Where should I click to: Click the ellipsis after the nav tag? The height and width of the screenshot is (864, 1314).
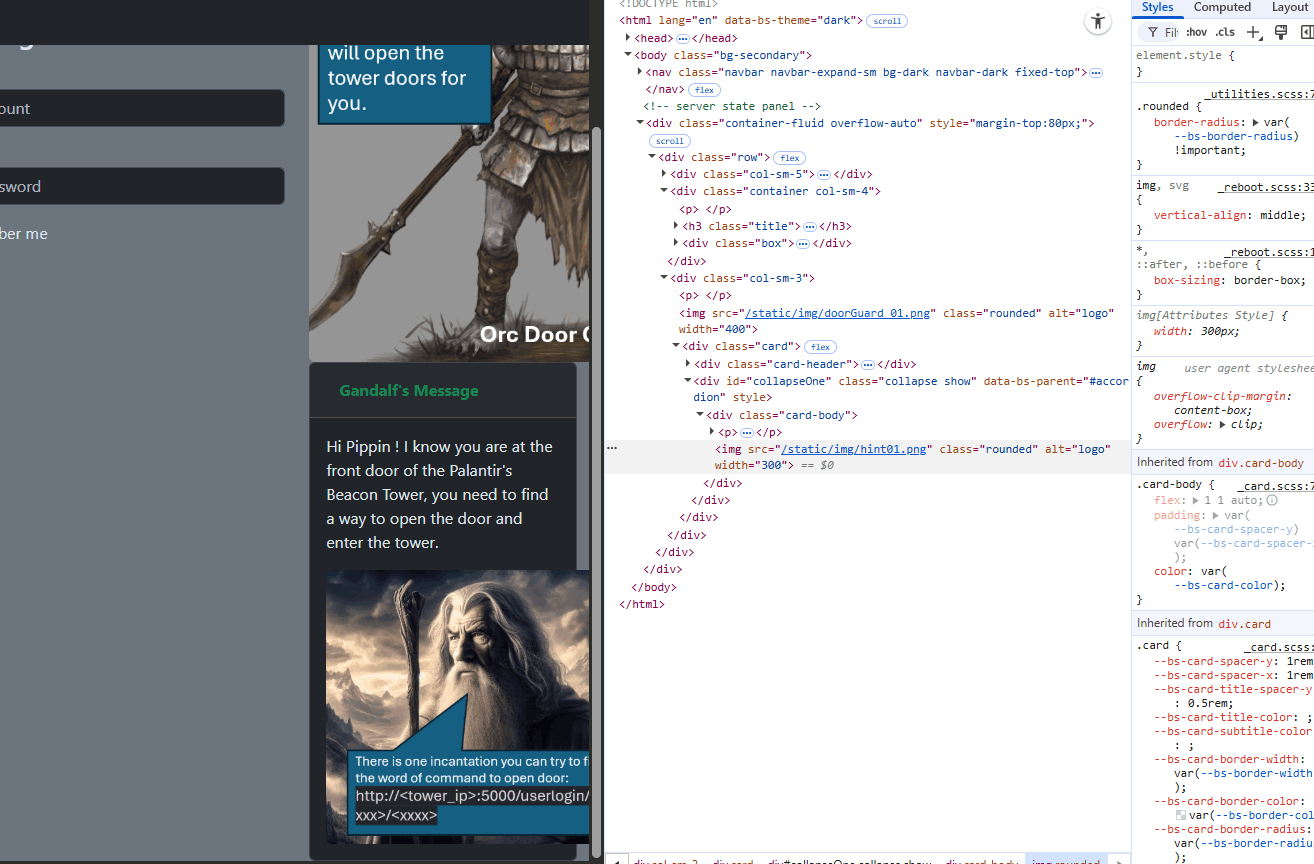click(x=1096, y=73)
